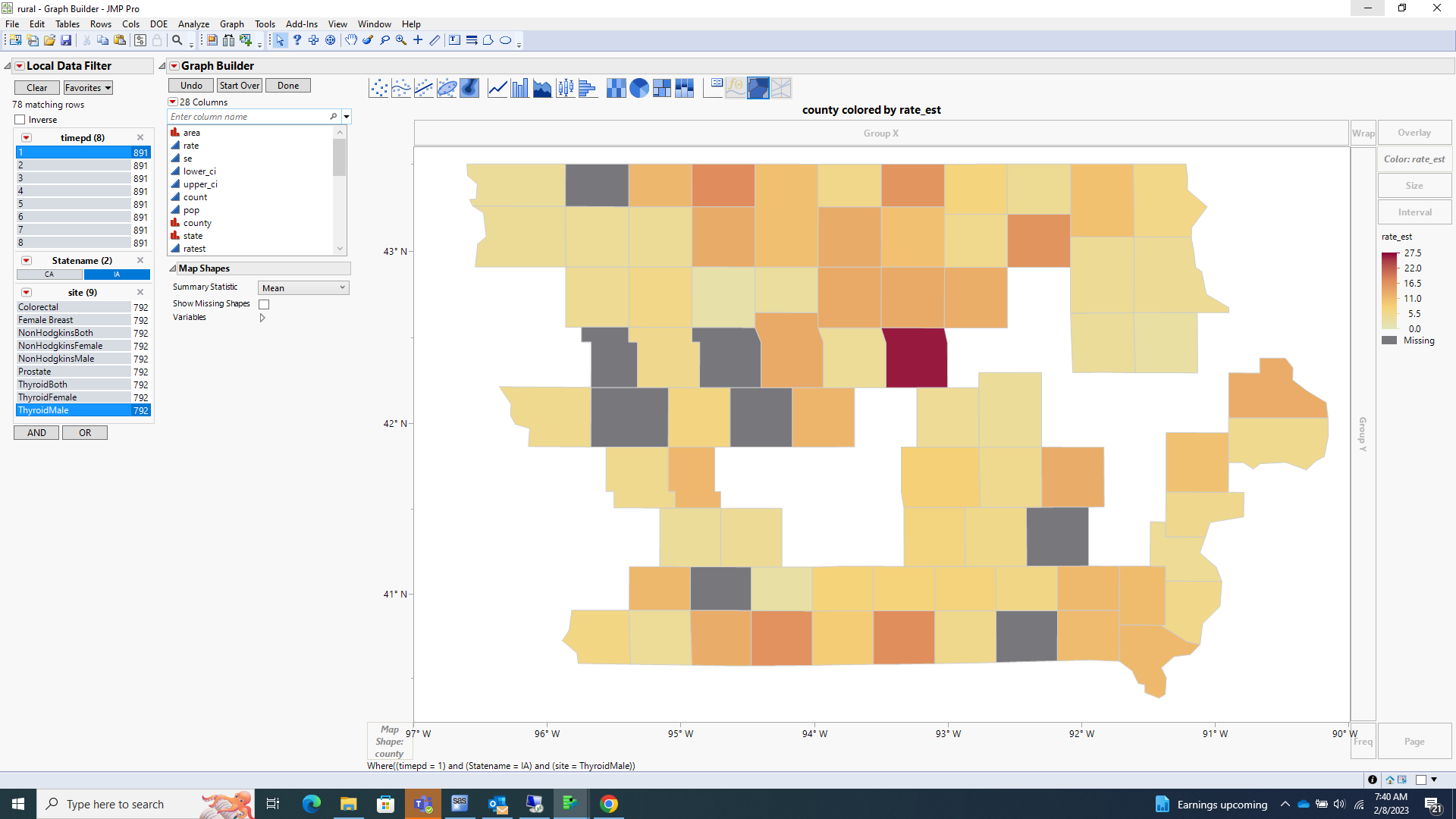Switch to the Heatmap graph element
The width and height of the screenshot is (1456, 819).
617,87
